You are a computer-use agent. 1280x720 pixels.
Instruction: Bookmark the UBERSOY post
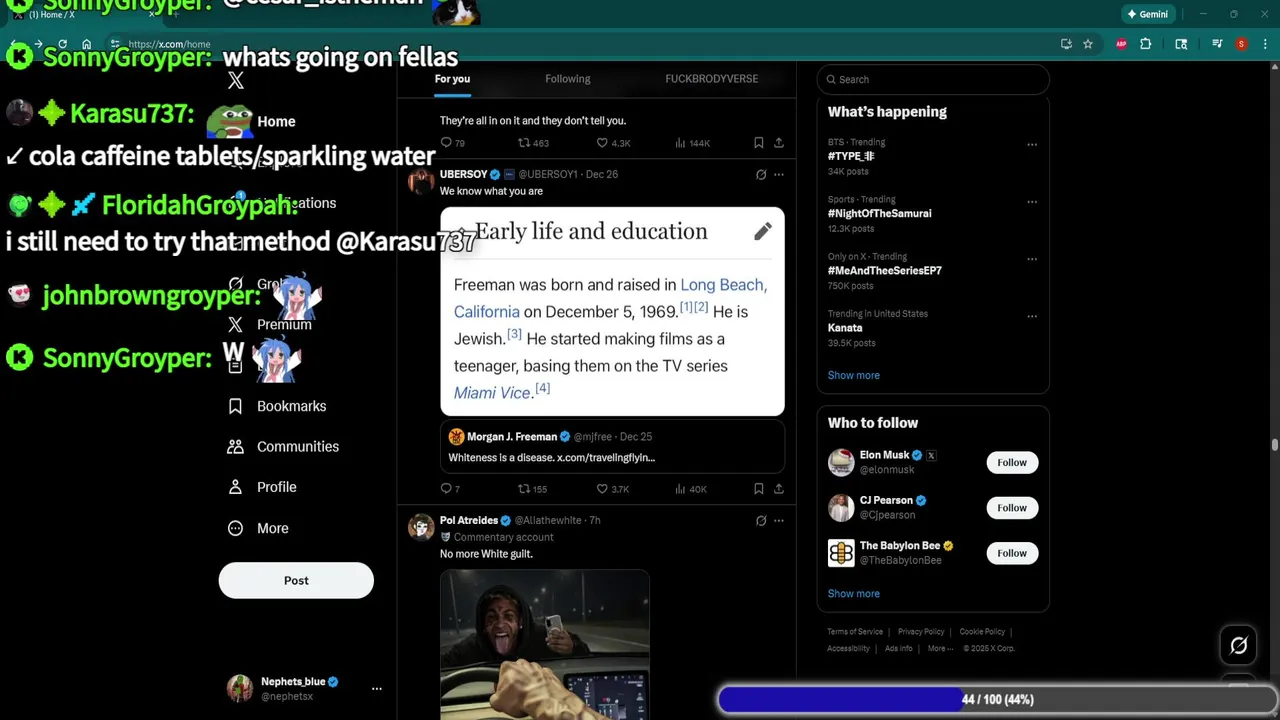coord(759,489)
